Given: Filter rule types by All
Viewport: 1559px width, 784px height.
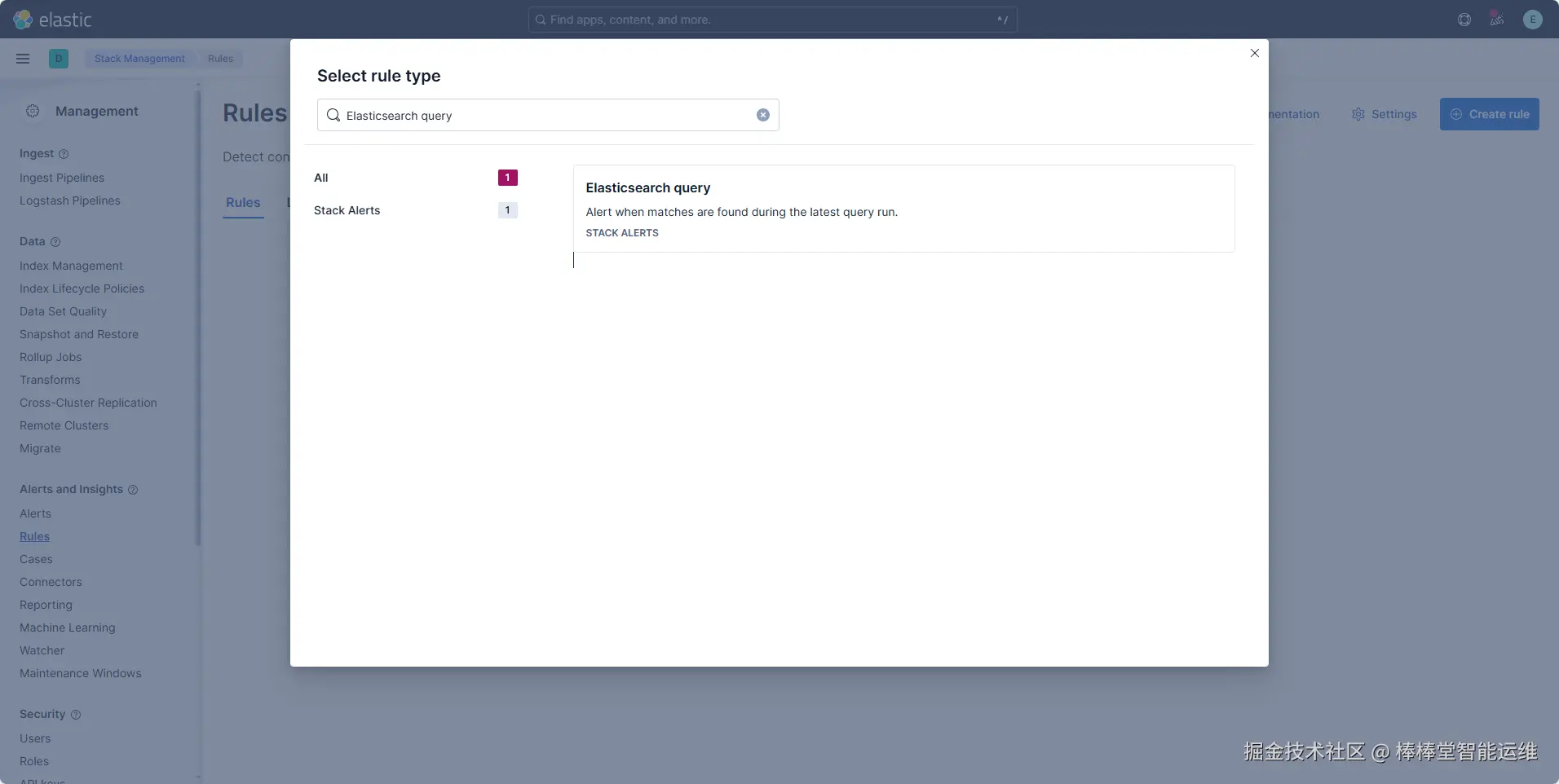Looking at the screenshot, I should click(416, 178).
